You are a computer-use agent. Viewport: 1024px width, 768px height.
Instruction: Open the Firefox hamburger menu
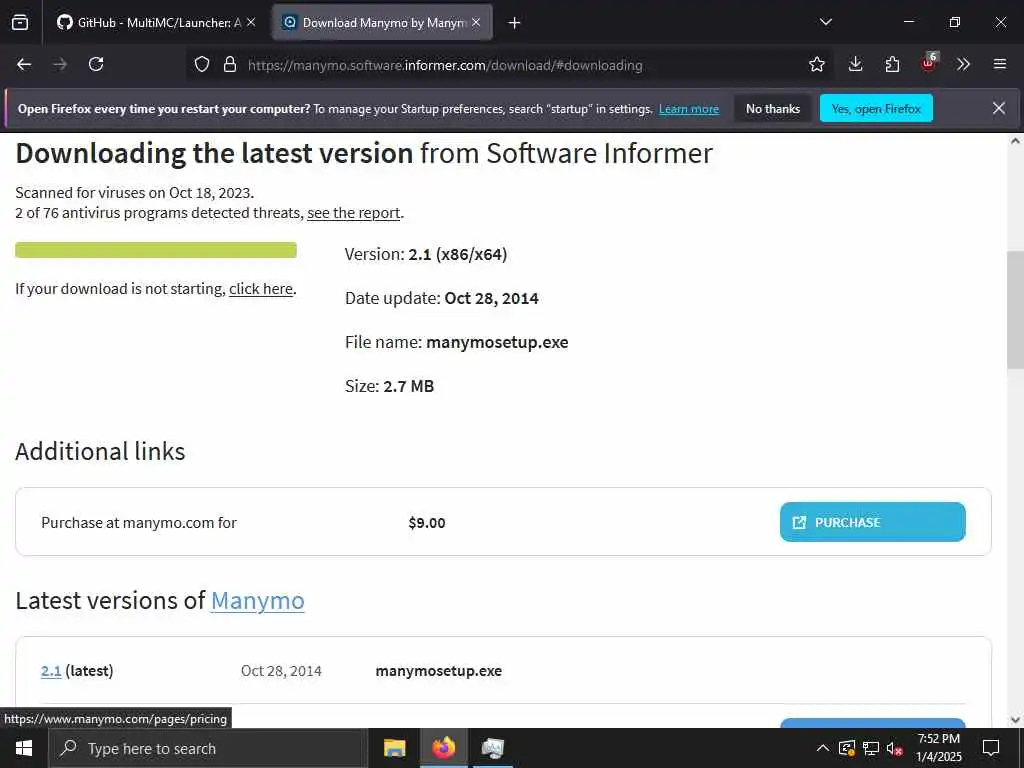tap(1000, 64)
